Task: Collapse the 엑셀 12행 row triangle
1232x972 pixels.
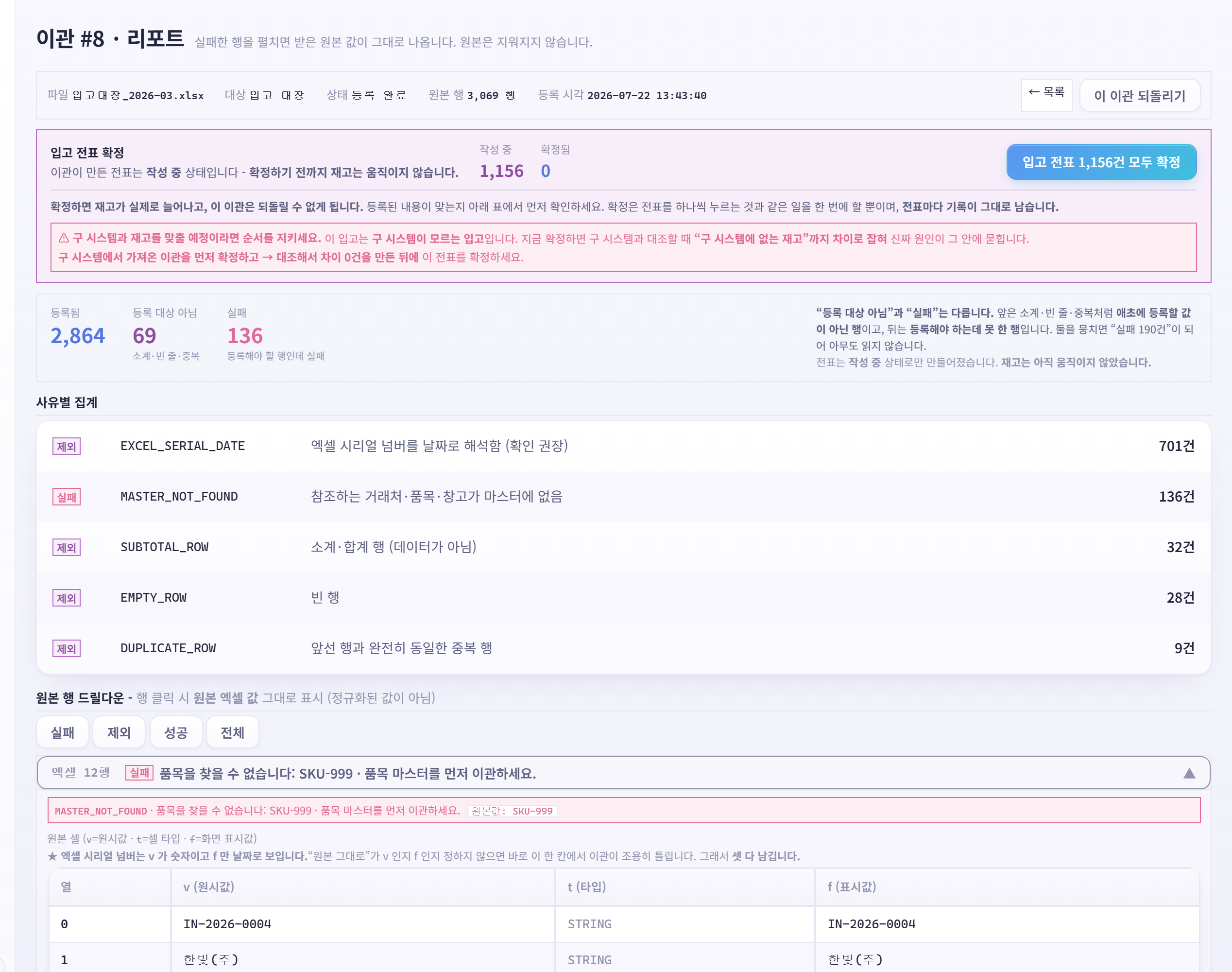Action: pos(1189,773)
